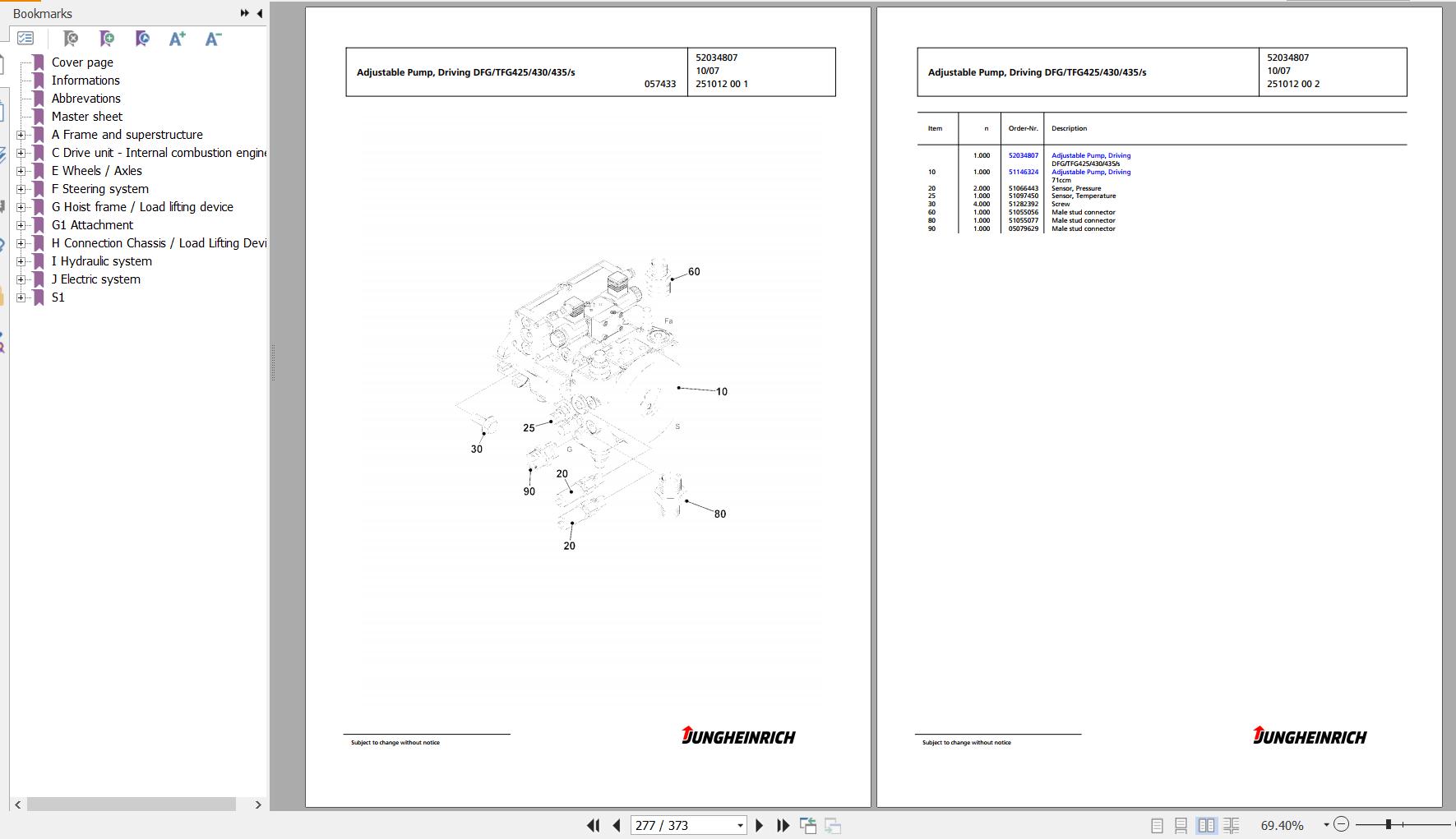
Task: Click bookmark icon beside Cover page
Action: tap(38, 62)
